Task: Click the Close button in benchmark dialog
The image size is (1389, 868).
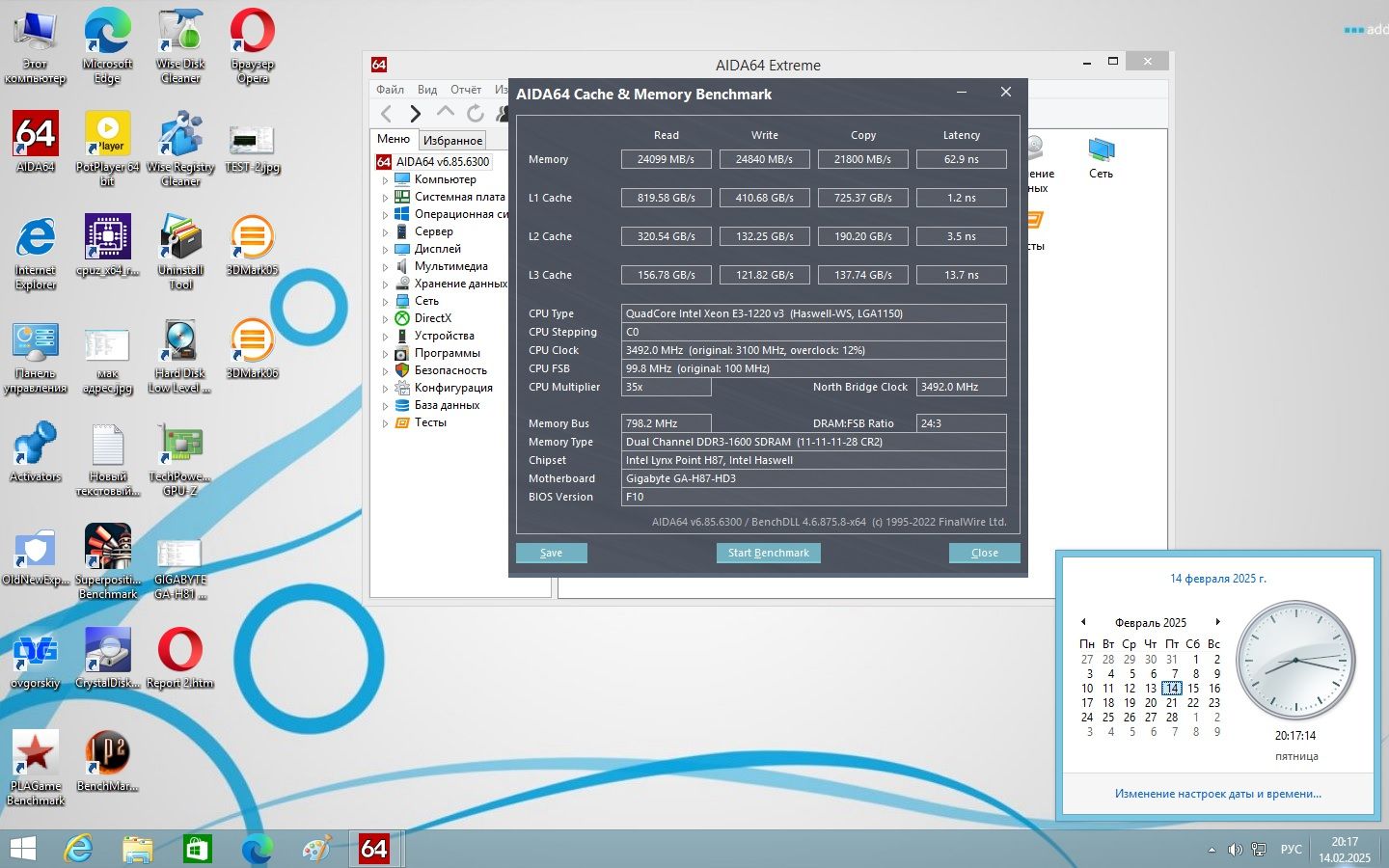Action: [x=984, y=553]
